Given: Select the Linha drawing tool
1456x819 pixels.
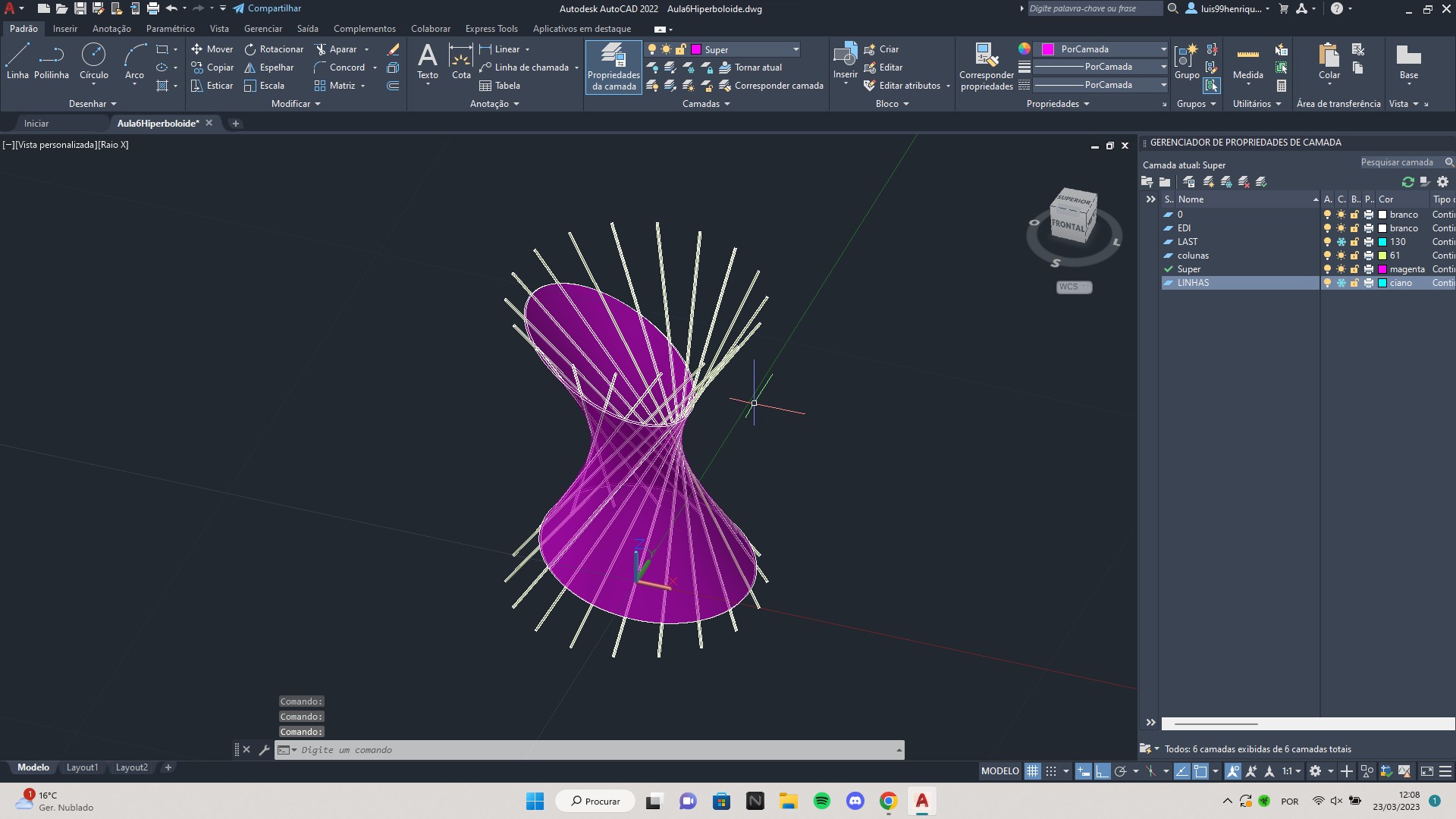Looking at the screenshot, I should click(x=17, y=61).
